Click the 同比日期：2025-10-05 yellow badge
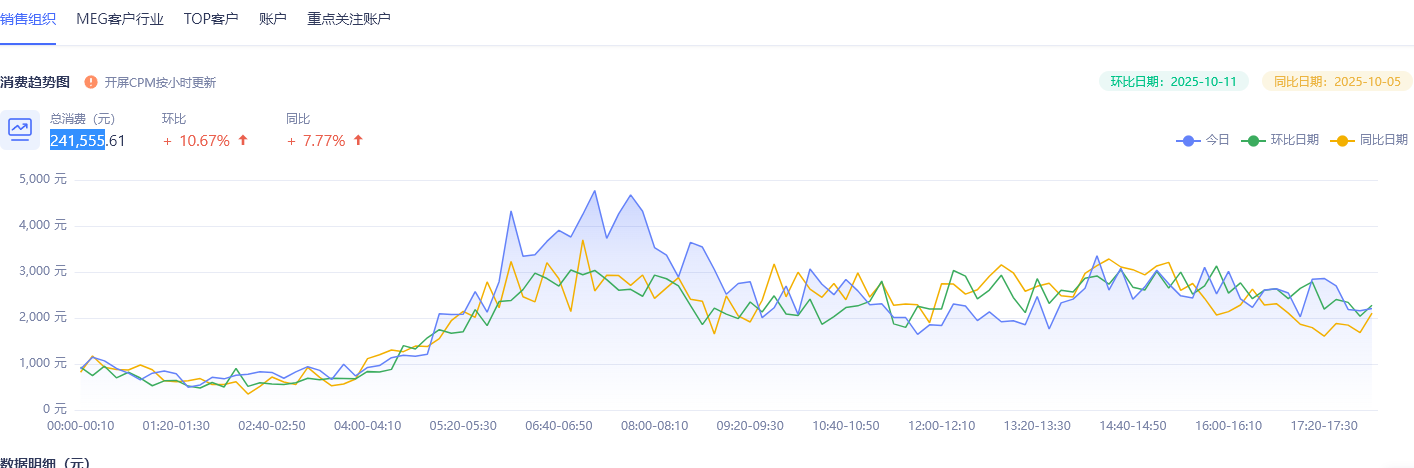Viewport: 1414px width, 468px height. tap(1335, 82)
